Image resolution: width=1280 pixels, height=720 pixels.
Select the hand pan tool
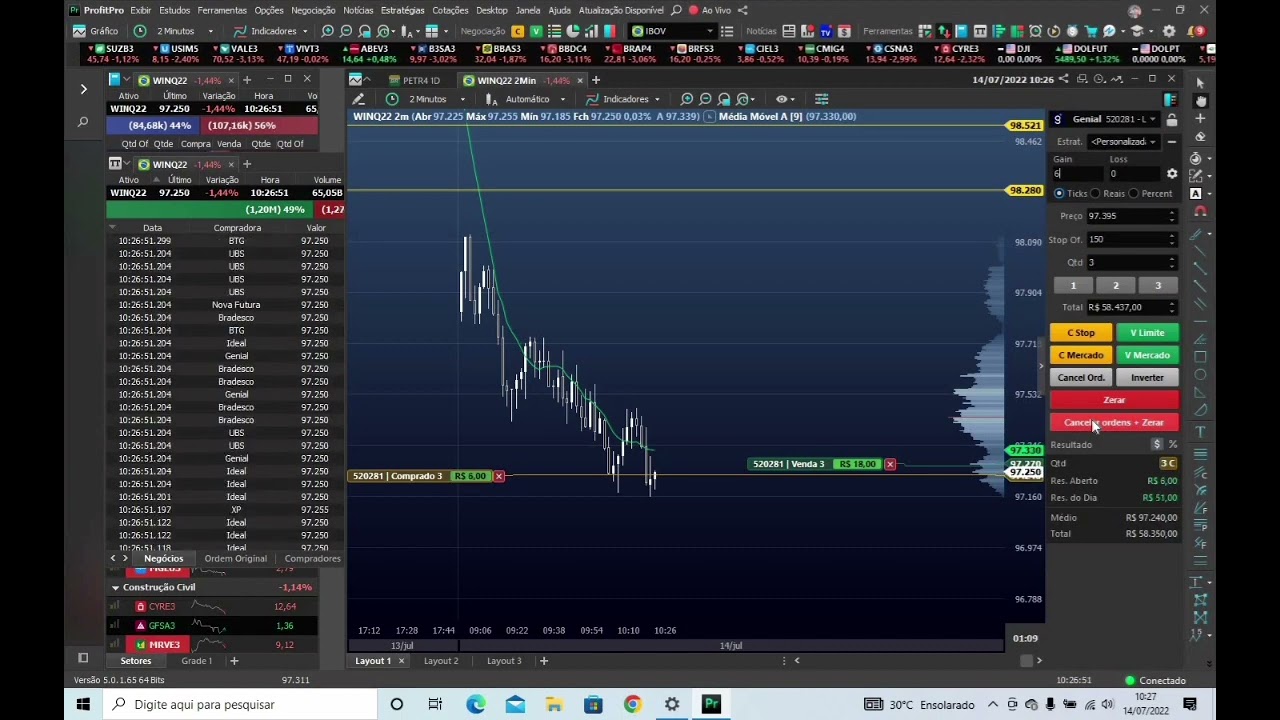pos(1200,101)
